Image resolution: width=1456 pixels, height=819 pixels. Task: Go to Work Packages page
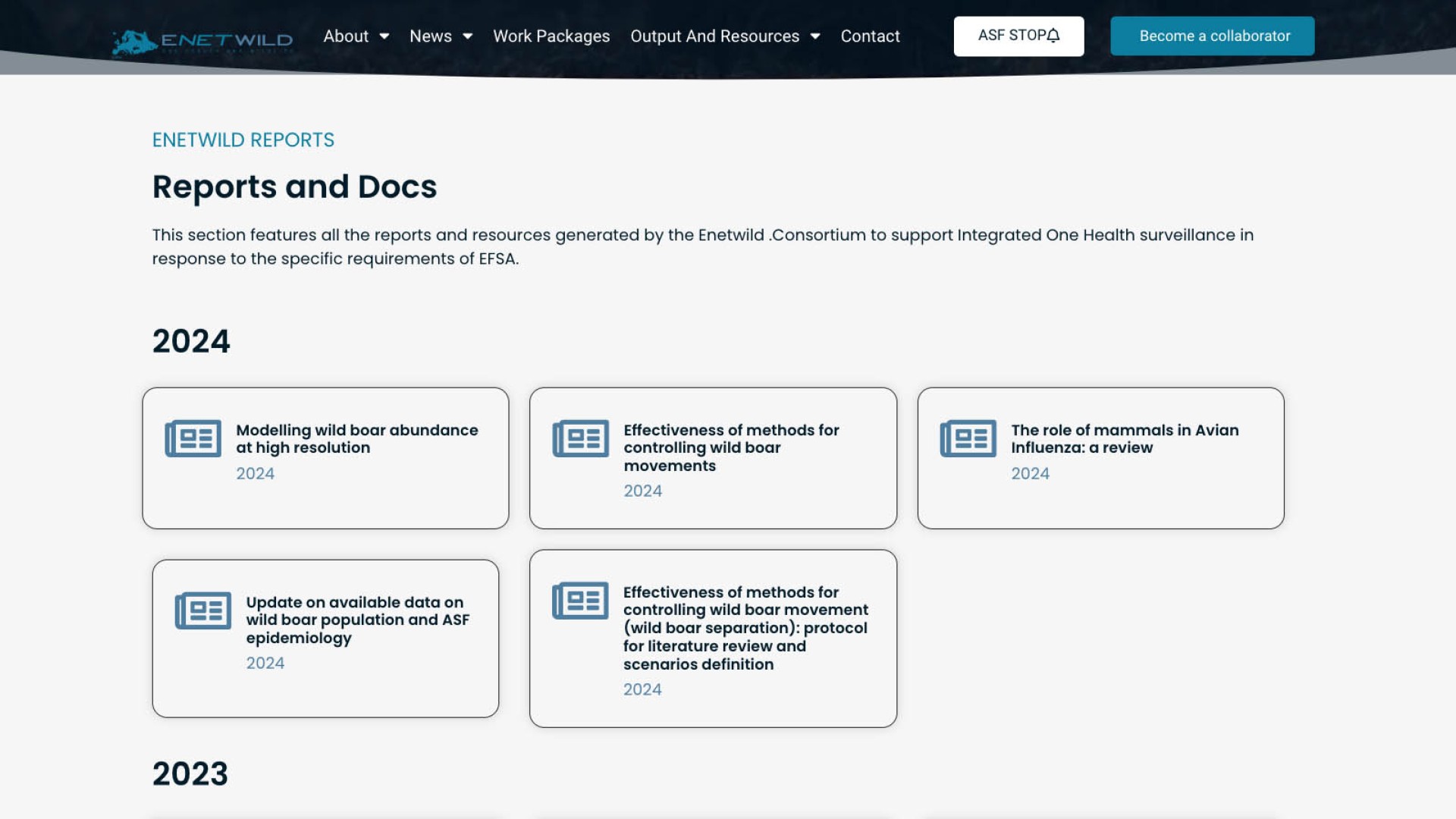551,36
